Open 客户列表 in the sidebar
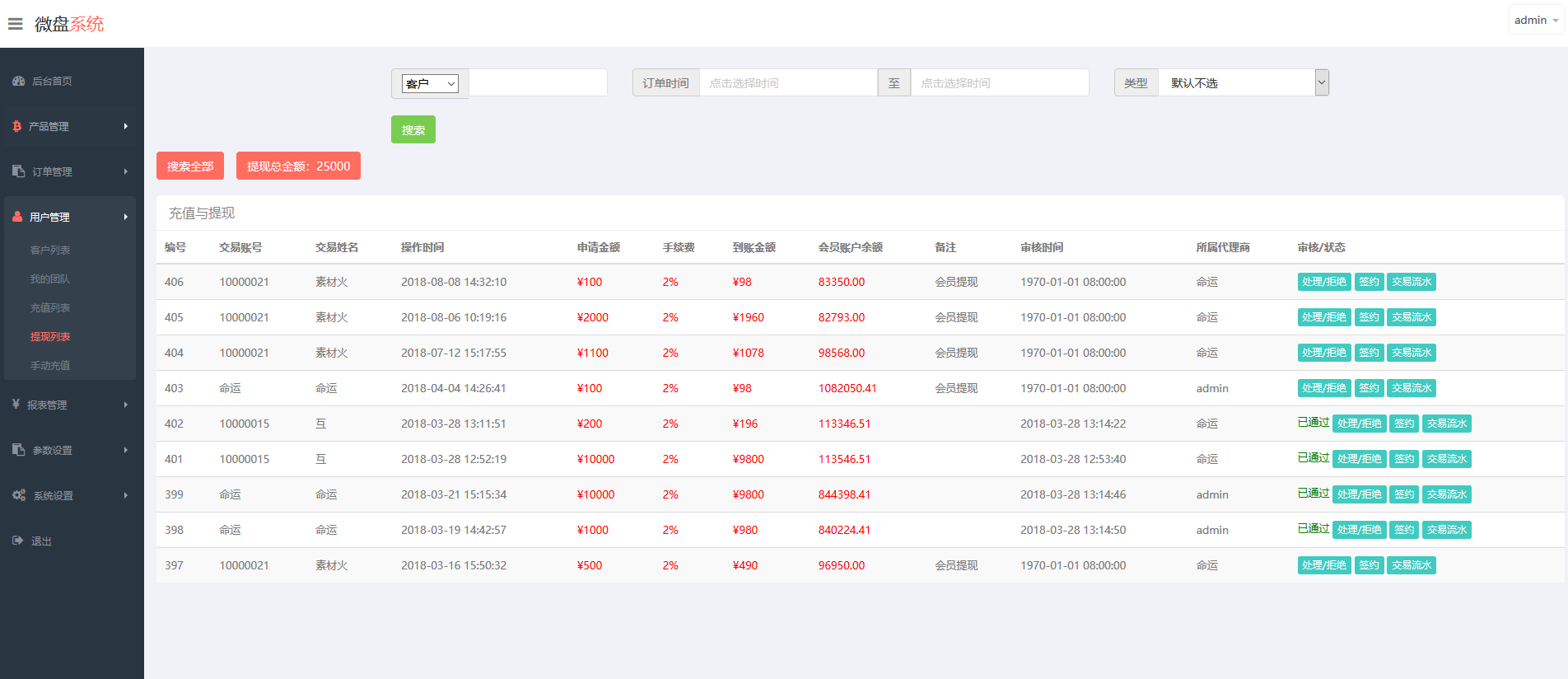The image size is (1568, 679). pos(50,250)
